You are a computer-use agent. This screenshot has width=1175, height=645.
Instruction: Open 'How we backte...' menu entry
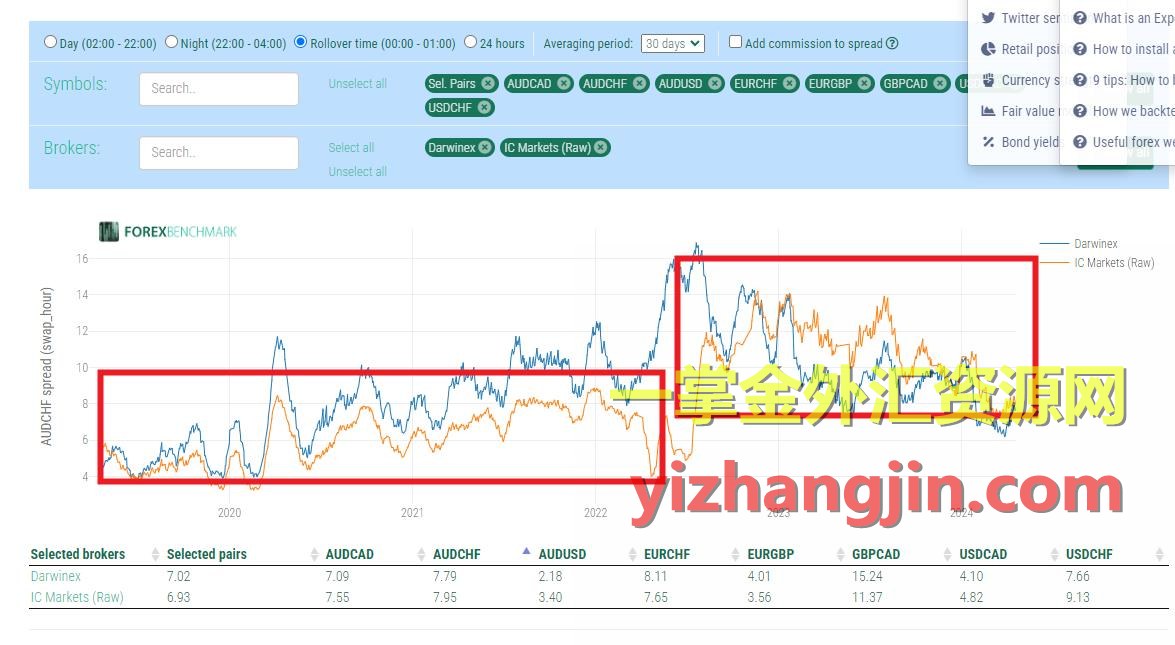click(x=1133, y=111)
